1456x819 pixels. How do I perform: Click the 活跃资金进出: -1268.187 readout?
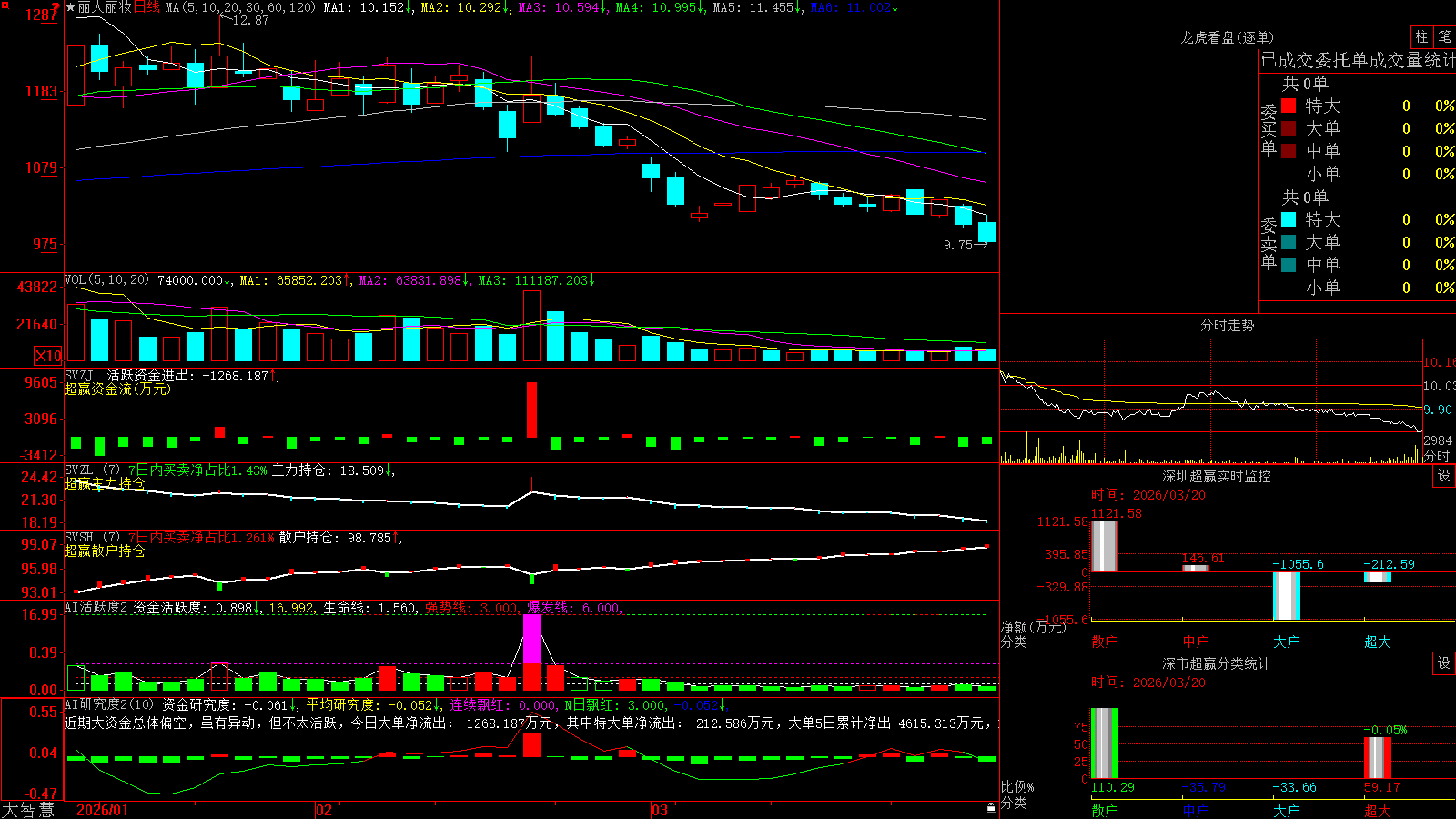coord(193,375)
